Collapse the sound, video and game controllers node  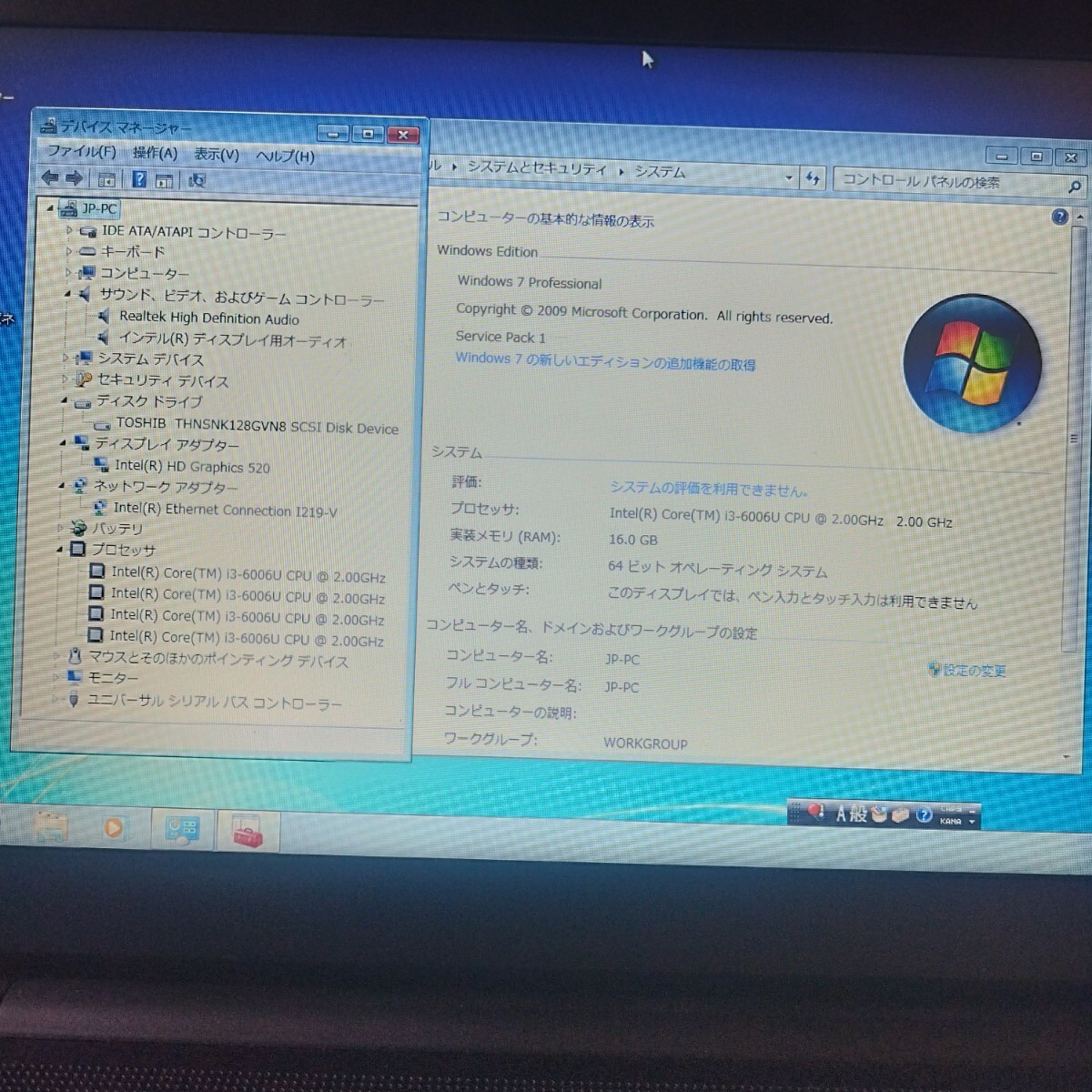tap(67, 294)
